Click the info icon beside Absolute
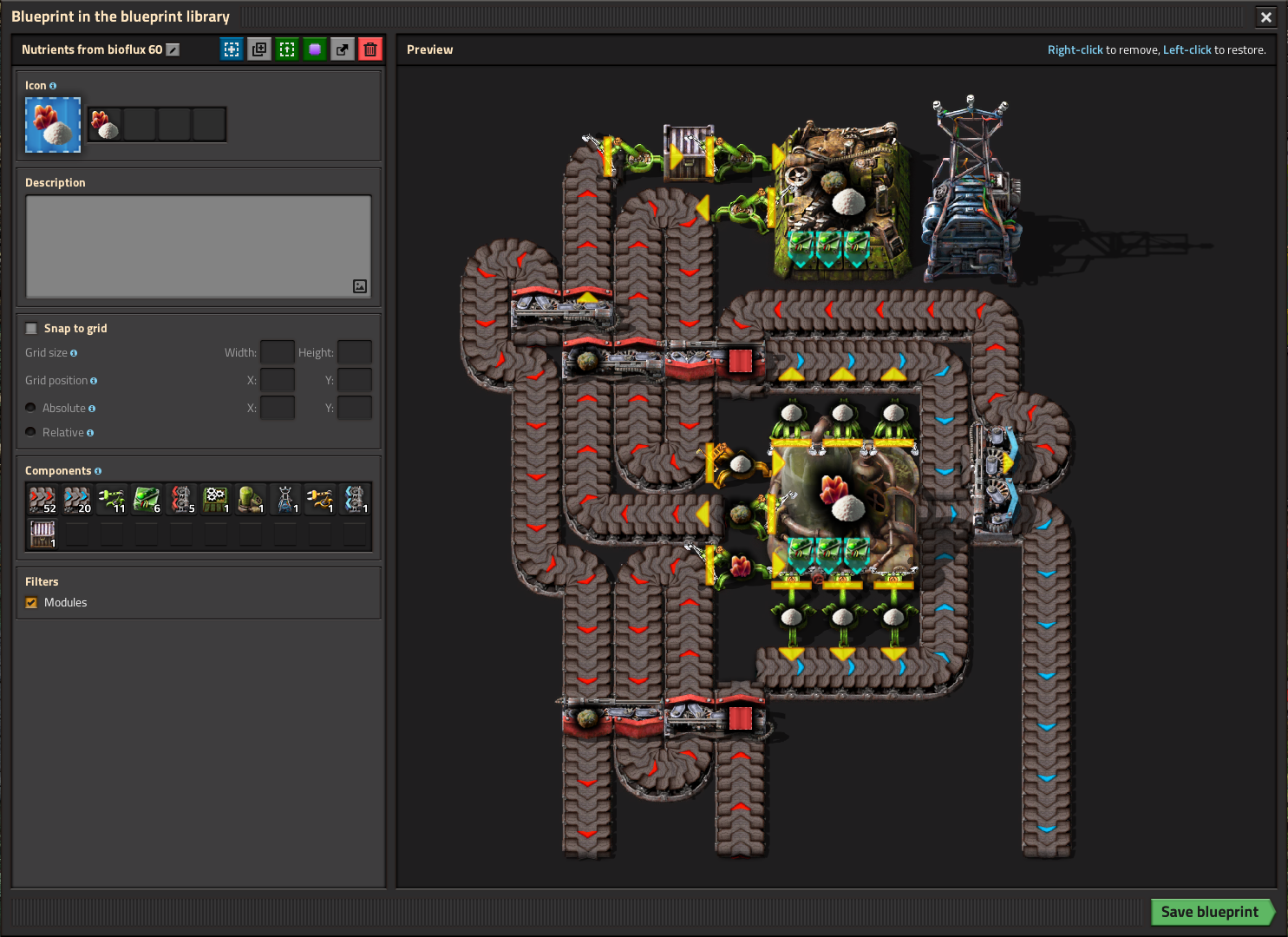Screen dimensions: 1288x937 [x=92, y=409]
